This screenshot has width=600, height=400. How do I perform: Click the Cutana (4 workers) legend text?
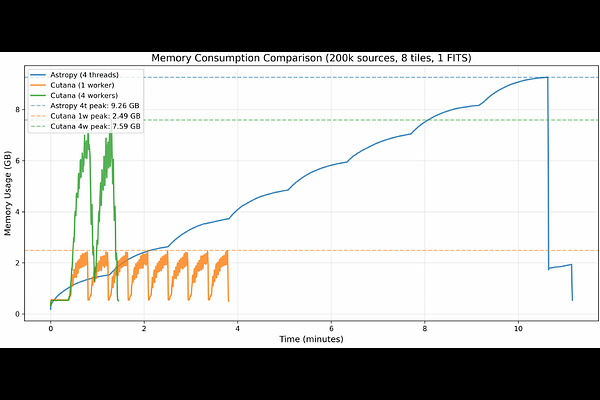(x=83, y=95)
